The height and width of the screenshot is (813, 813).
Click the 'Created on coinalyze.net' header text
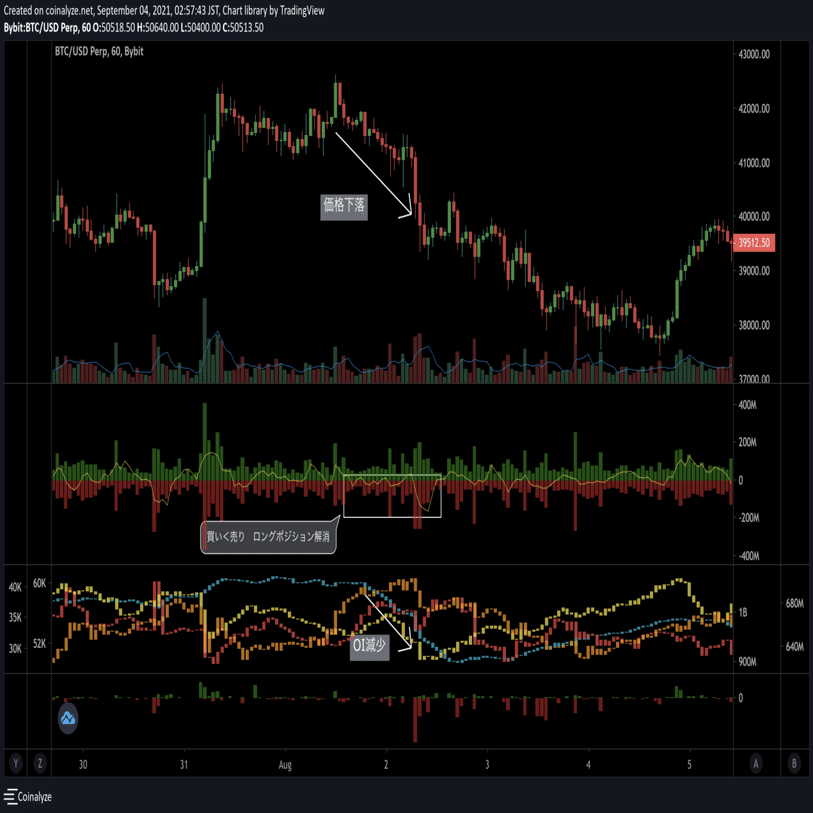pos(164,10)
